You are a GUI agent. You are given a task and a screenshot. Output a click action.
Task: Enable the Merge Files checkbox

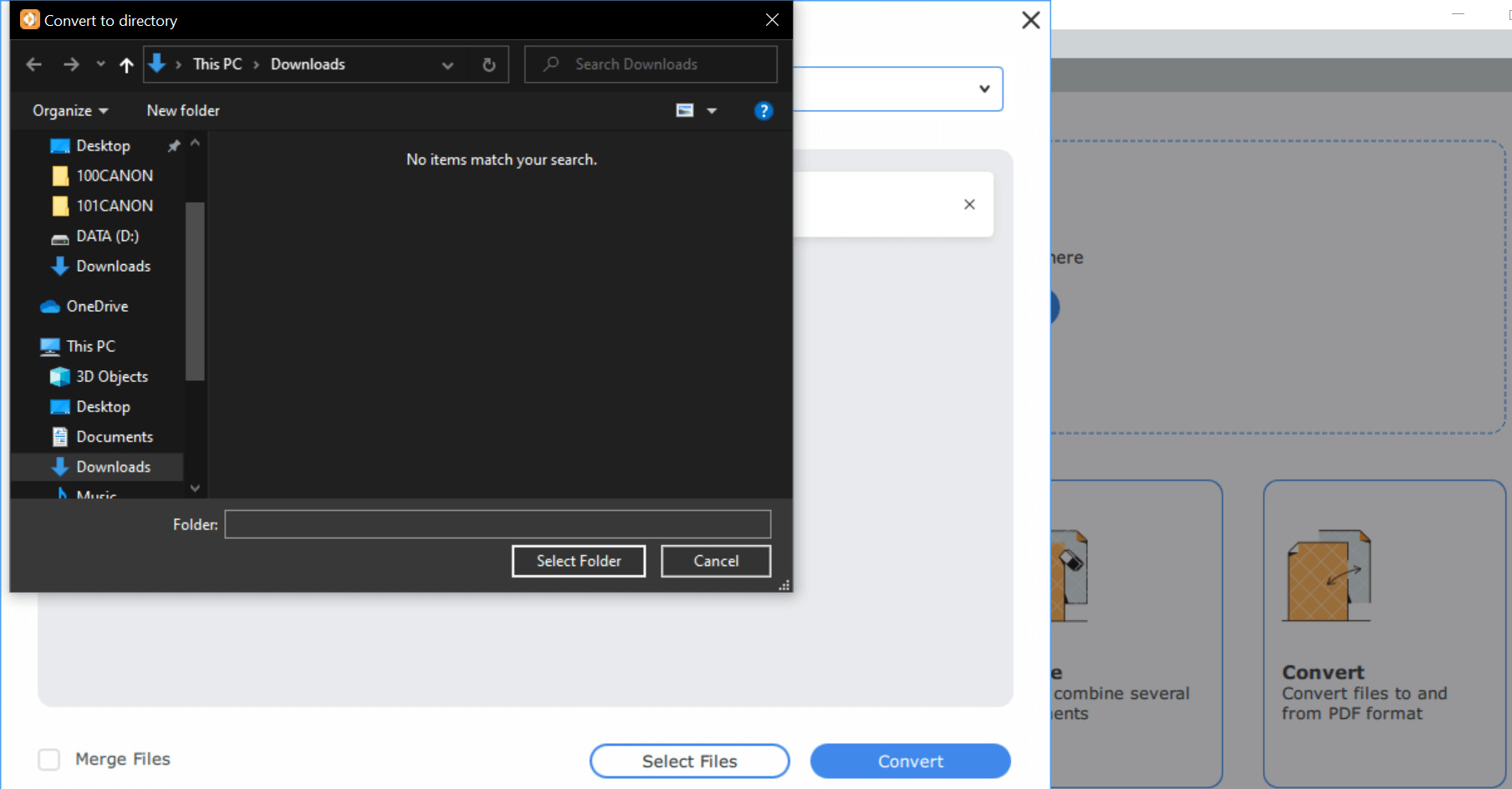point(49,759)
